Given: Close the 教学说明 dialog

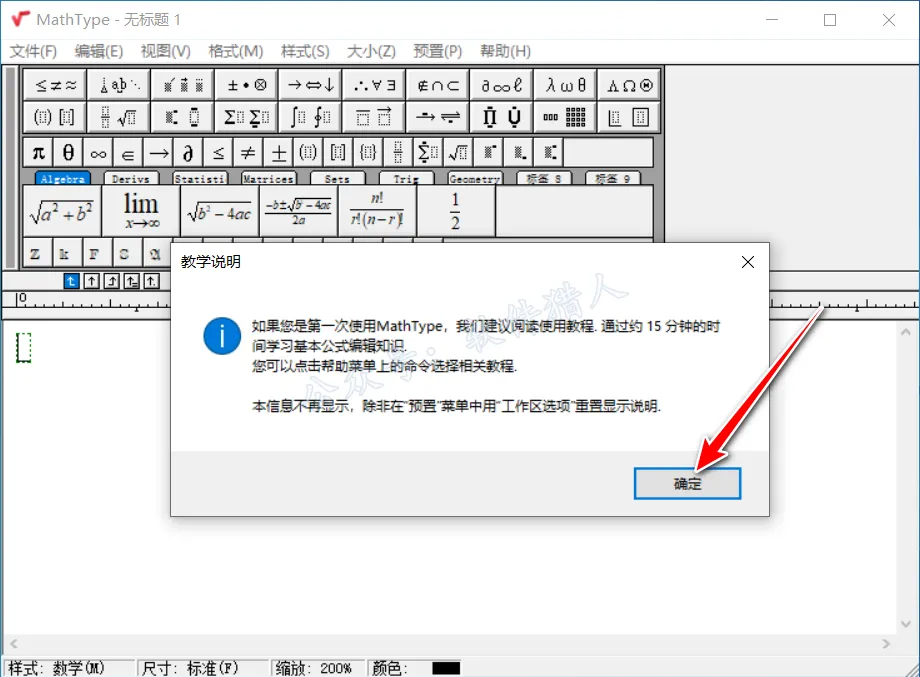Looking at the screenshot, I should [x=748, y=262].
